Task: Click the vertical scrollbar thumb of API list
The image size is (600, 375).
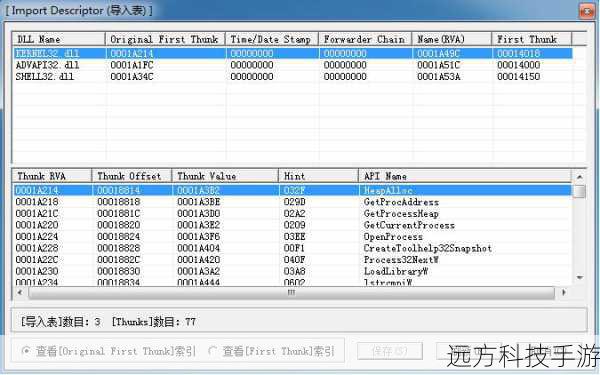Action: point(580,191)
